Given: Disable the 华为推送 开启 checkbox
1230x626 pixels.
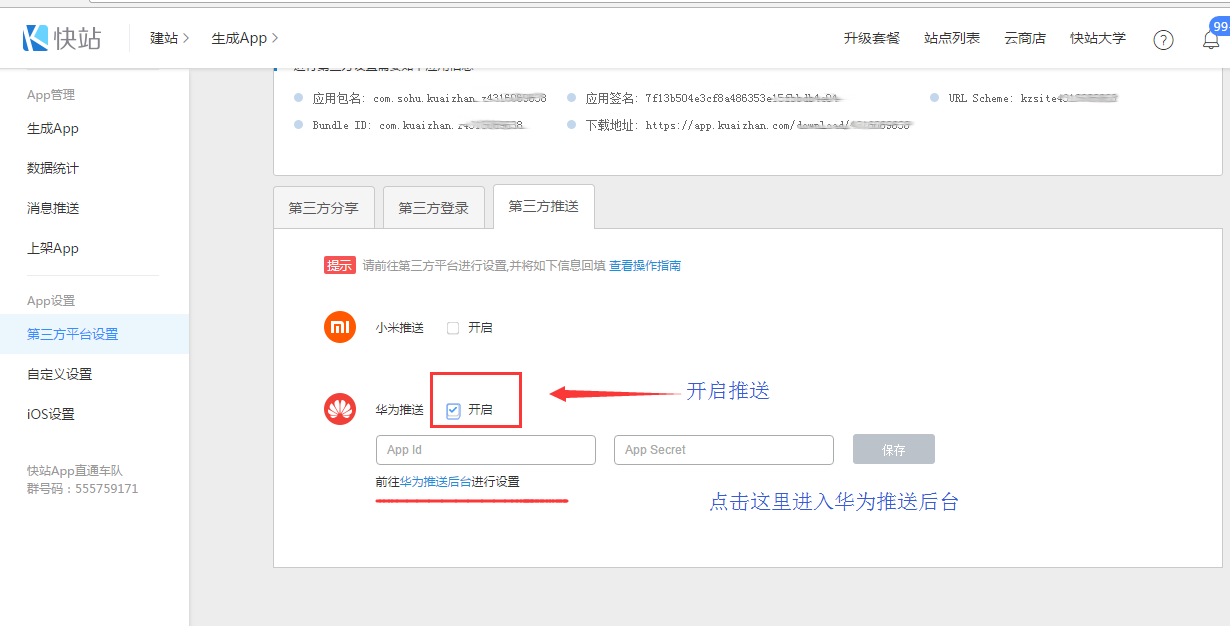Looking at the screenshot, I should point(453,410).
